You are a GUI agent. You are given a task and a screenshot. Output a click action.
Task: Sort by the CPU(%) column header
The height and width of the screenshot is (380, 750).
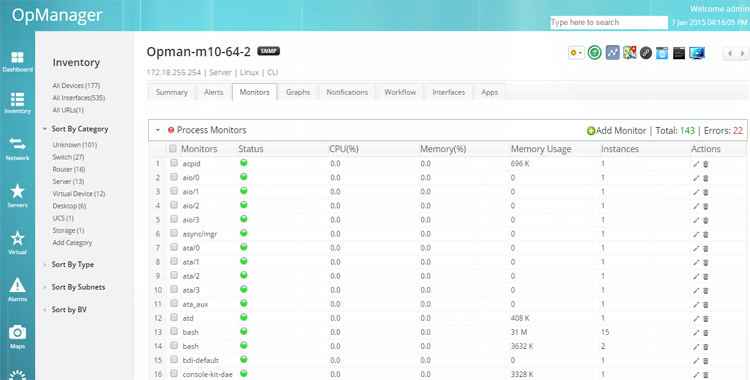(344, 149)
